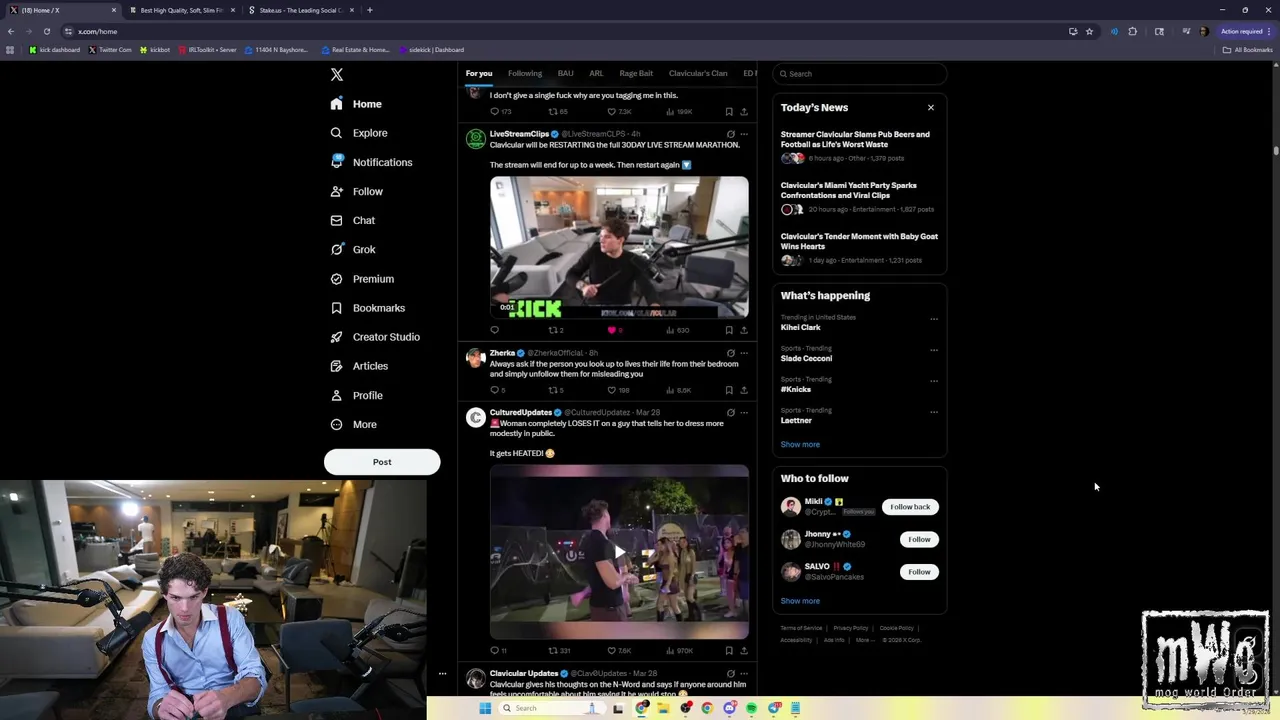Open the Bookmarks page
Image resolution: width=1280 pixels, height=720 pixels.
367,308
